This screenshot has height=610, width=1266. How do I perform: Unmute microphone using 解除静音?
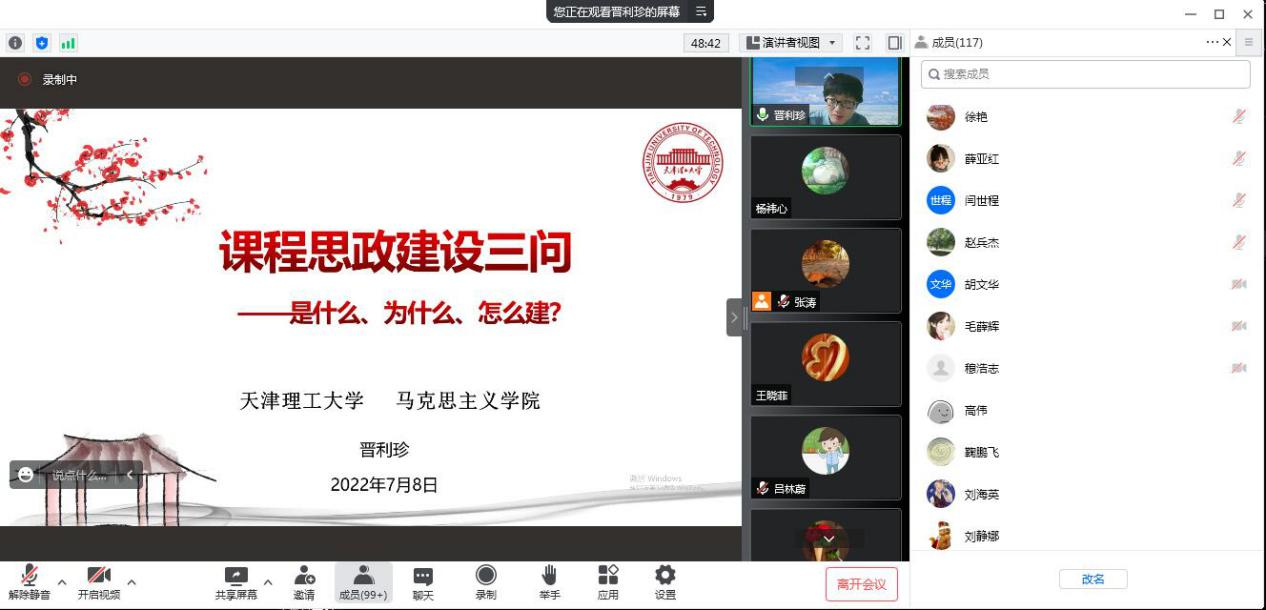[29, 576]
